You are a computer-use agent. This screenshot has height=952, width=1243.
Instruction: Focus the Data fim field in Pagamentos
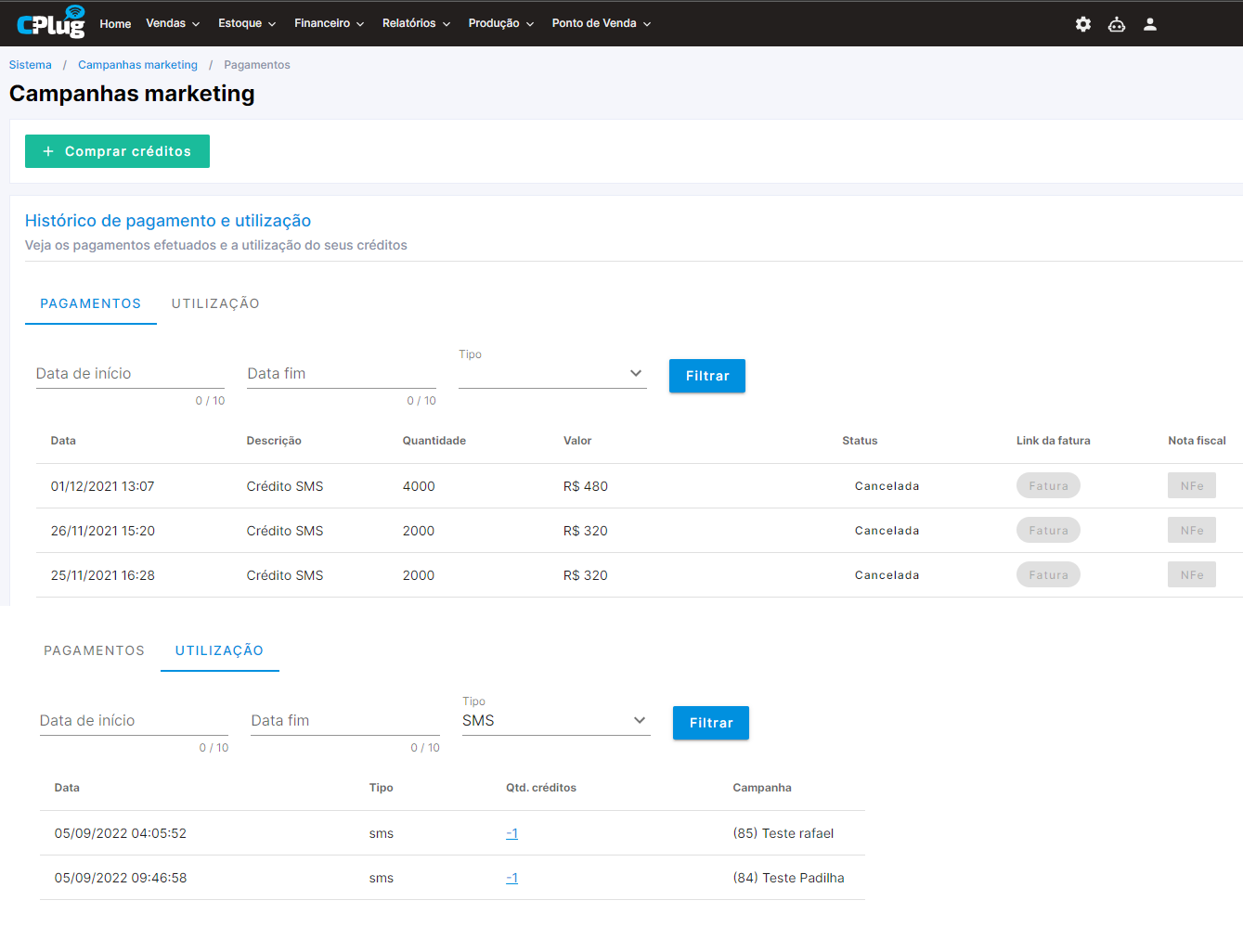[342, 374]
